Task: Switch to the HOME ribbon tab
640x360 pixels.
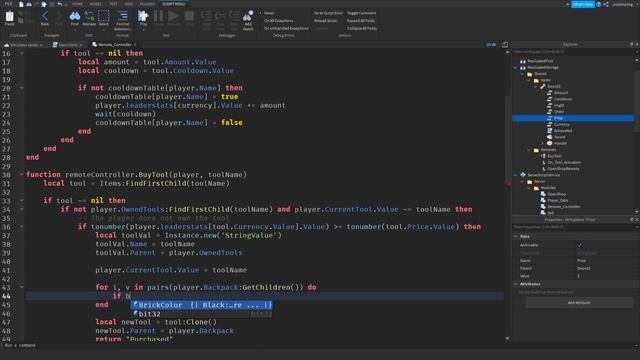Action: tap(77, 4)
